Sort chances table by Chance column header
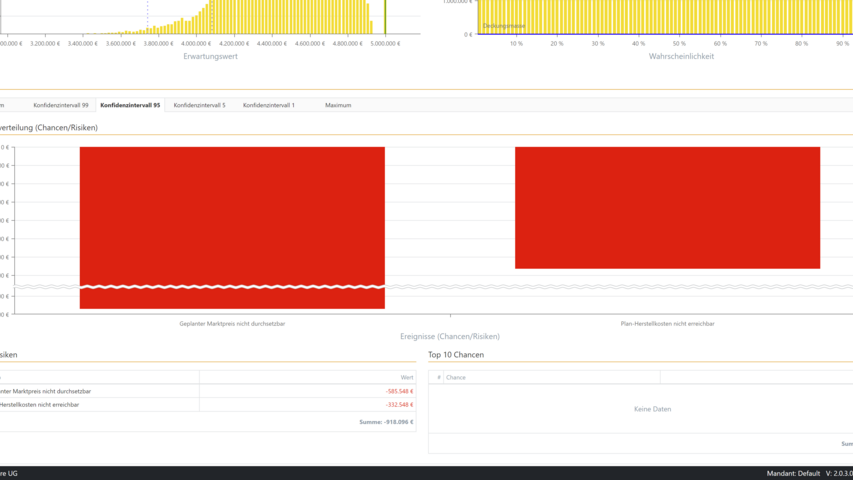 pos(456,377)
